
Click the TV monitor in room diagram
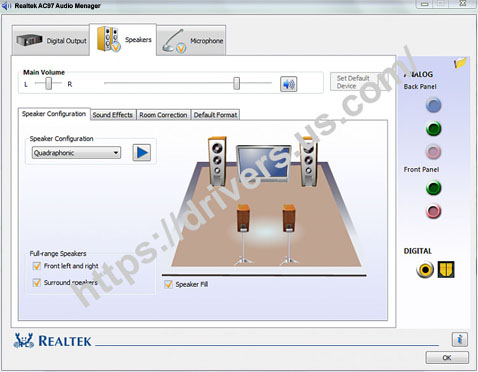(264, 163)
